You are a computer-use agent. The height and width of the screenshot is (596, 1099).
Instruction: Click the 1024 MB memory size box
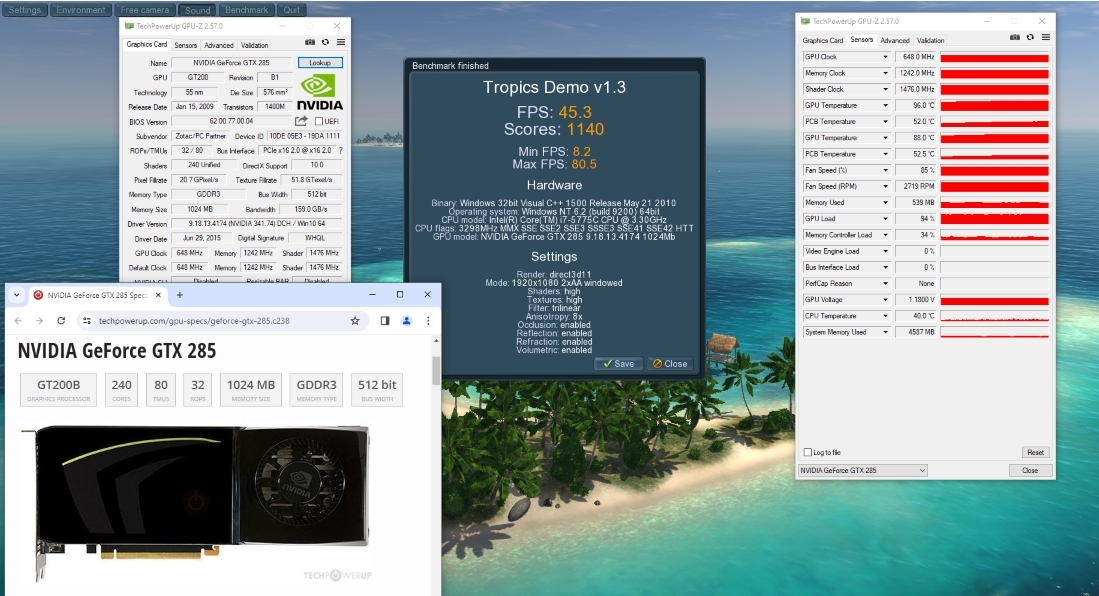point(251,390)
